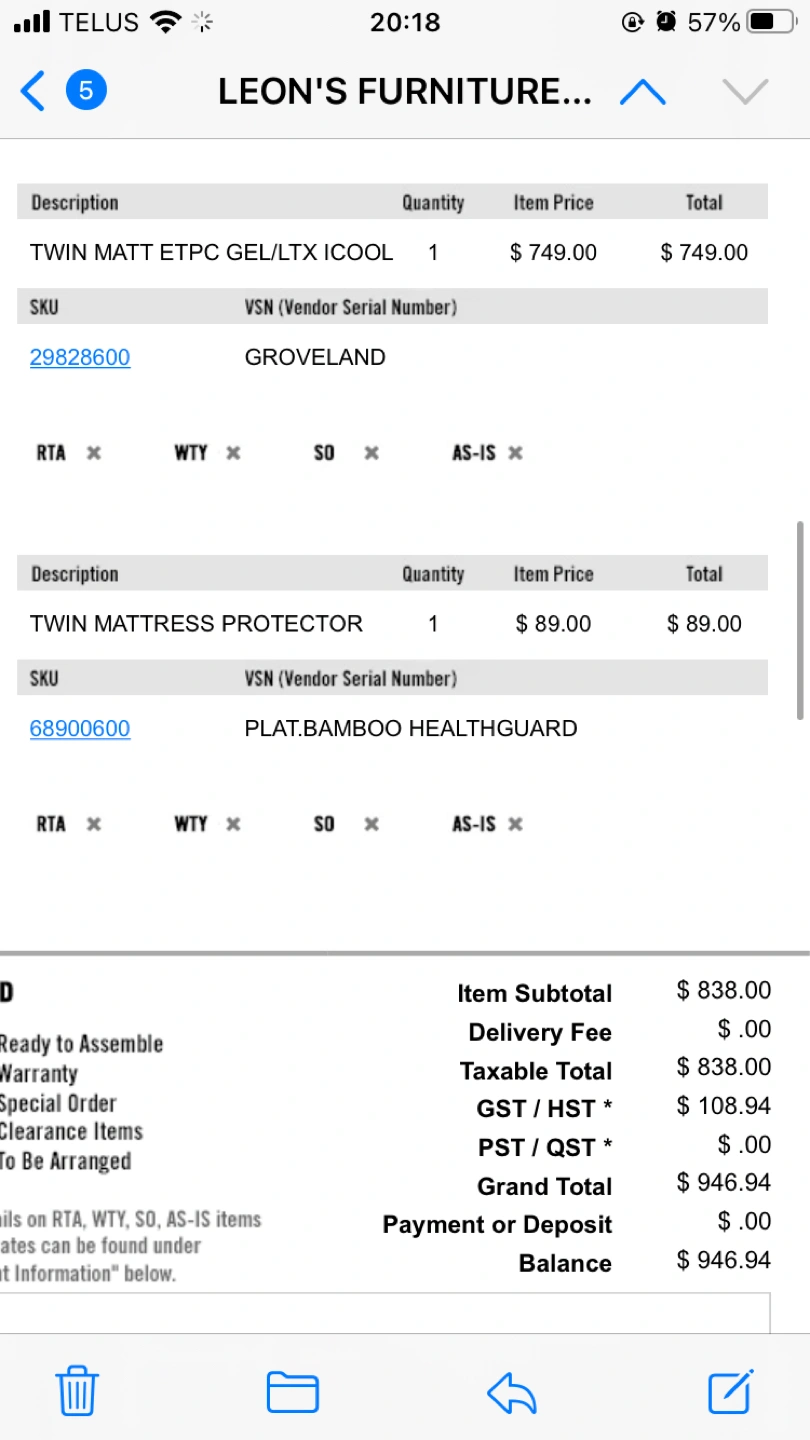This screenshot has width=810, height=1440.
Task: Tap the reply arrow icon
Action: 512,1392
